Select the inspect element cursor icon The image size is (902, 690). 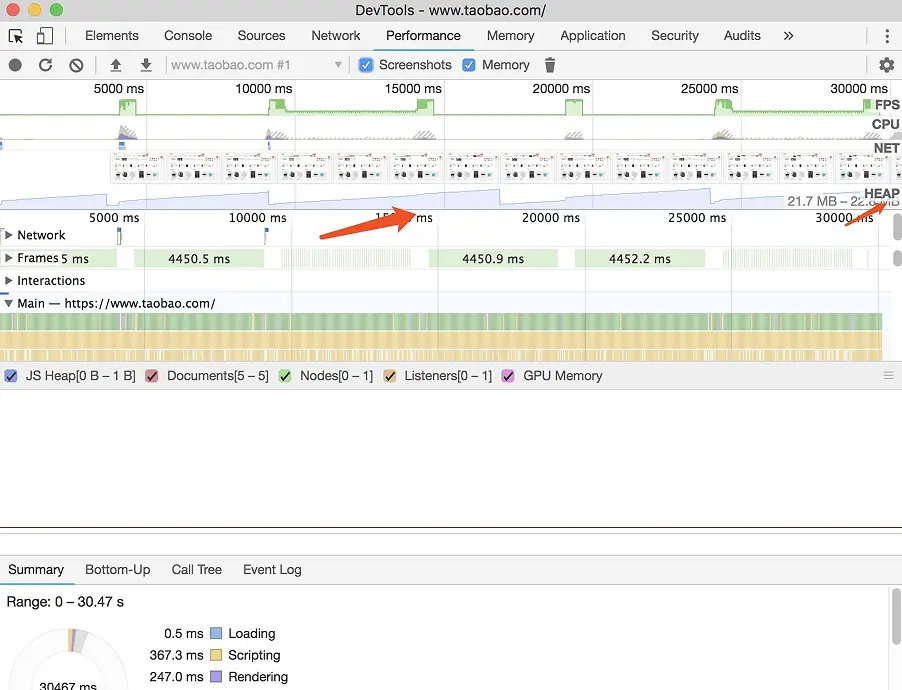(x=16, y=36)
